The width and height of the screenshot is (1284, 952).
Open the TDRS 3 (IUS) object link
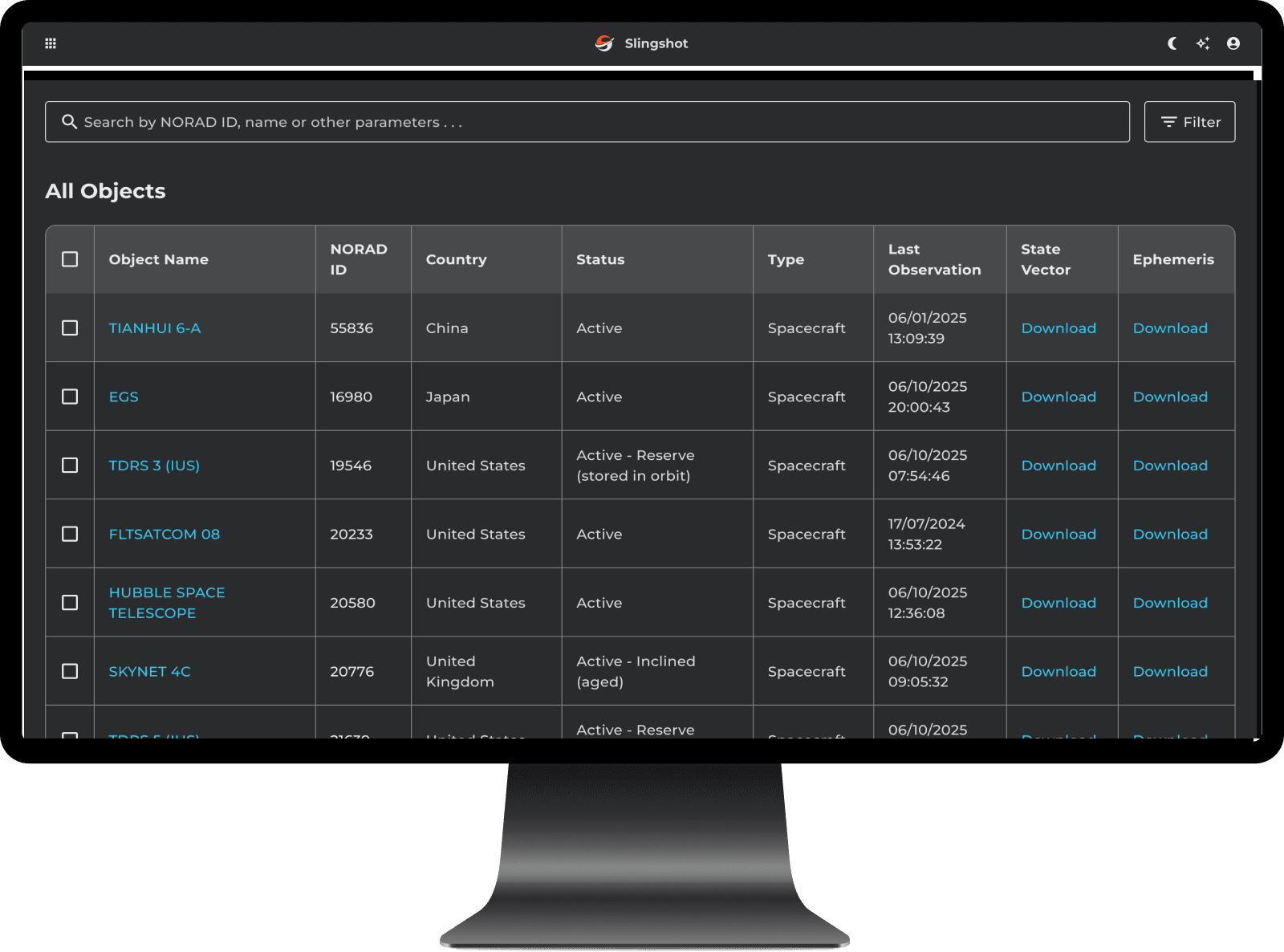pos(154,466)
